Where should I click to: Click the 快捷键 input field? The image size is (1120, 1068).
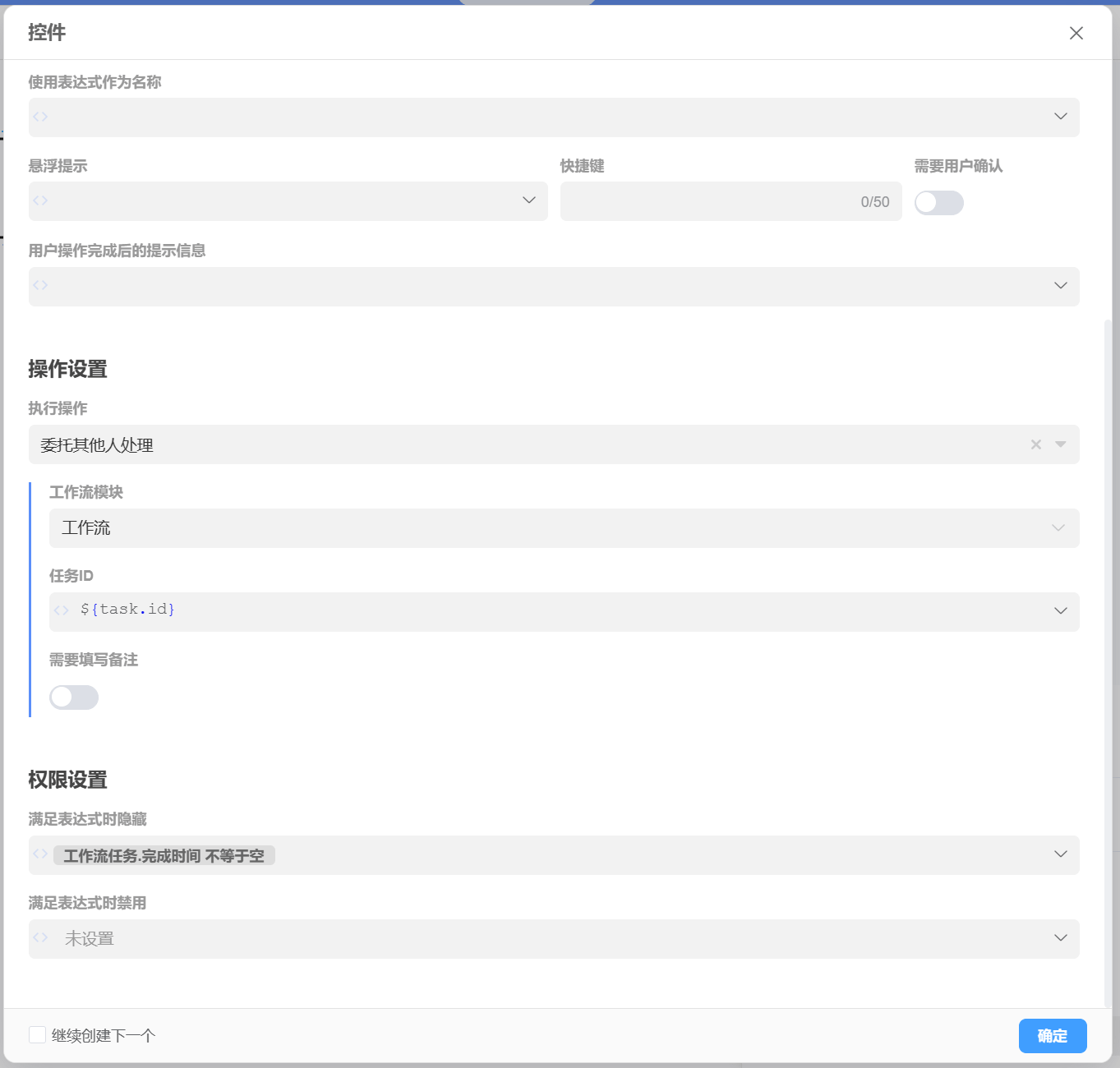point(707,201)
